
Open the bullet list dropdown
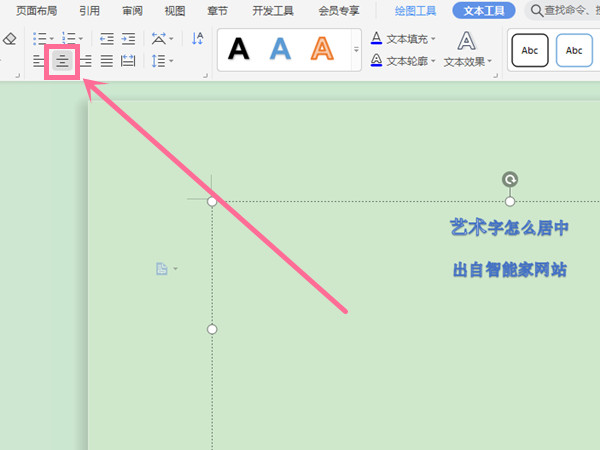[x=53, y=39]
